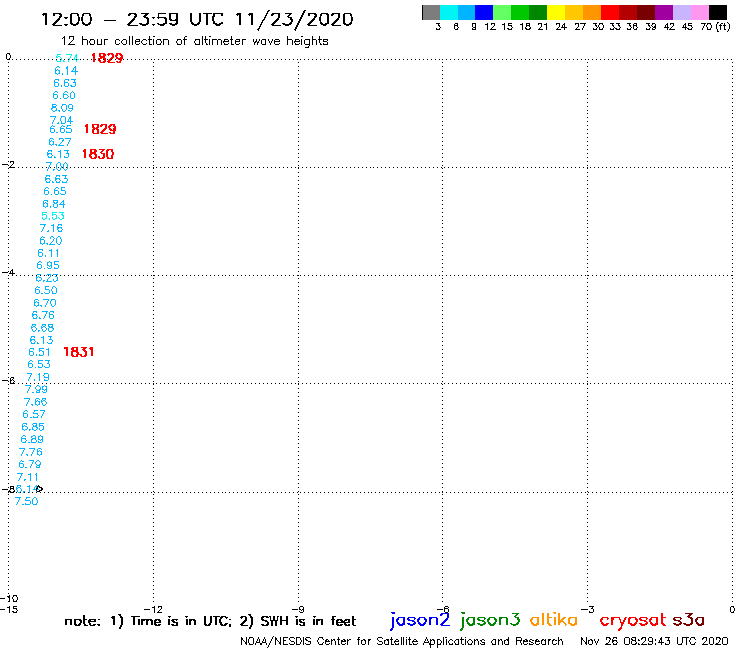Click the 7.66 wave height value
The height and width of the screenshot is (650, 740).
(x=35, y=402)
